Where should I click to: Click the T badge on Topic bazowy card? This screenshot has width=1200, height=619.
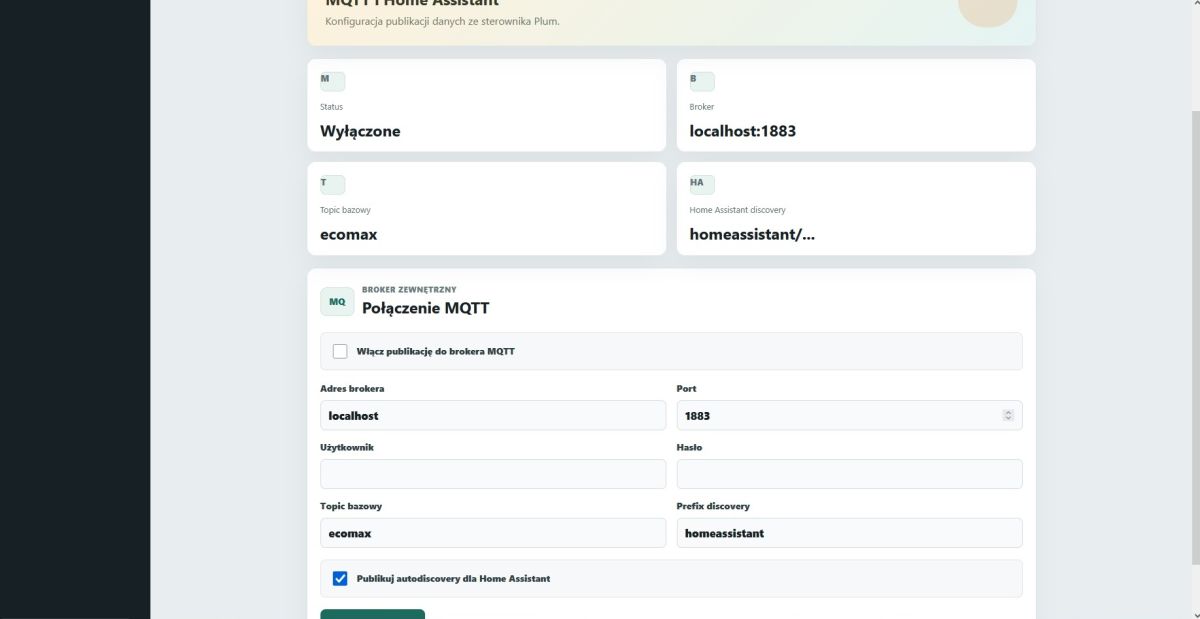pos(332,184)
